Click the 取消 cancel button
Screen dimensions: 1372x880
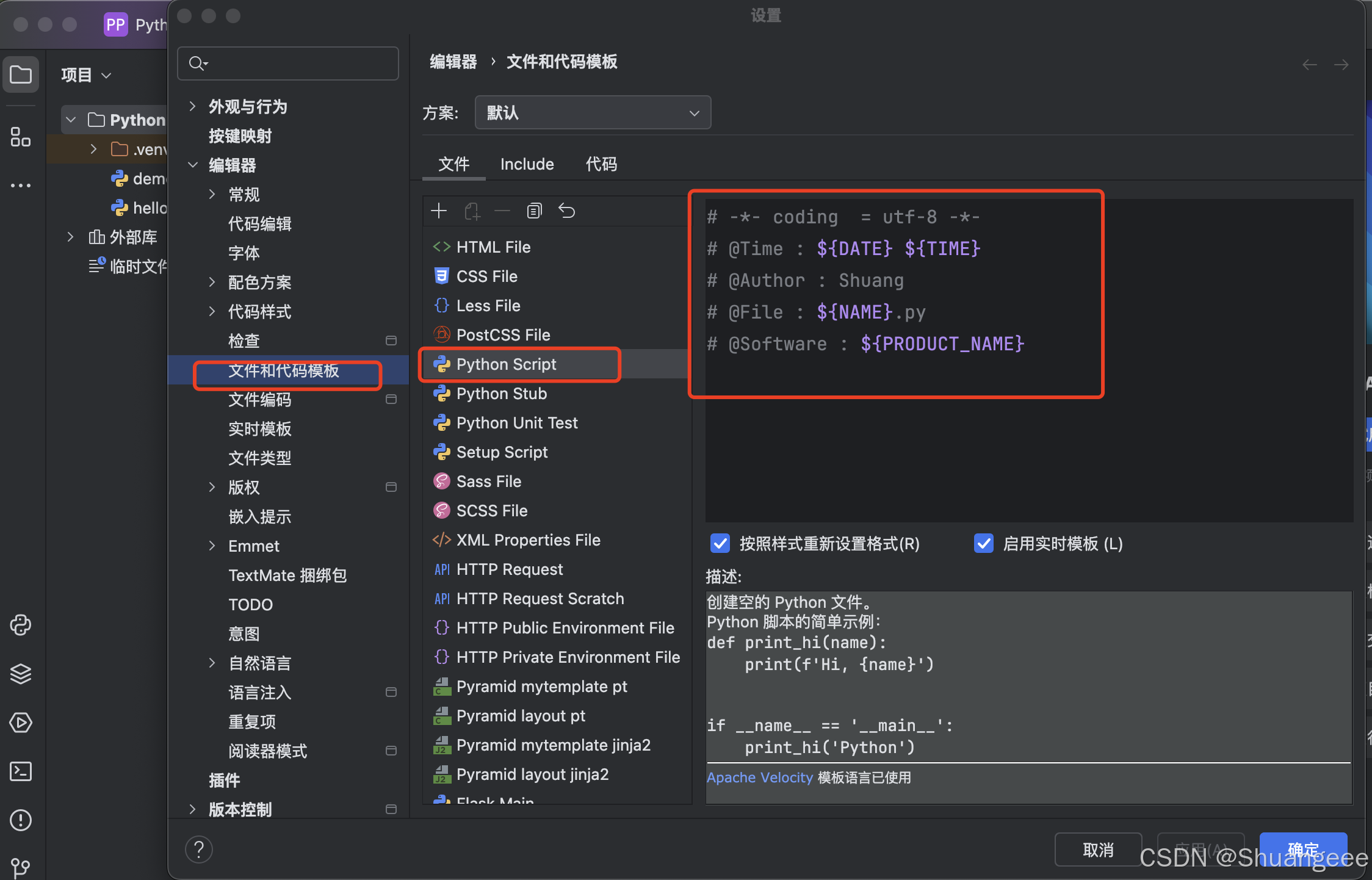[x=1097, y=849]
